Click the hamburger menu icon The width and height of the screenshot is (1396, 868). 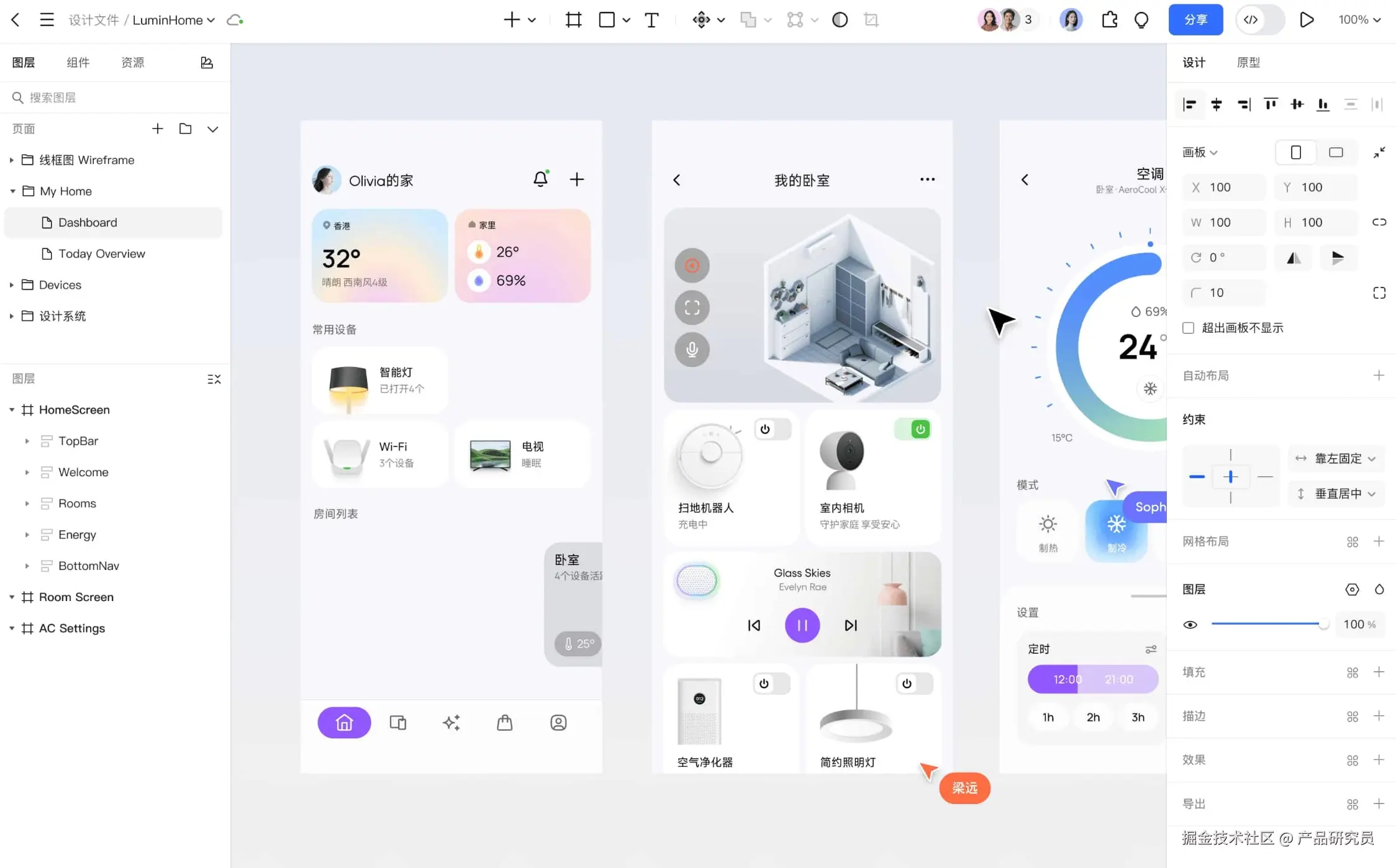[x=47, y=20]
